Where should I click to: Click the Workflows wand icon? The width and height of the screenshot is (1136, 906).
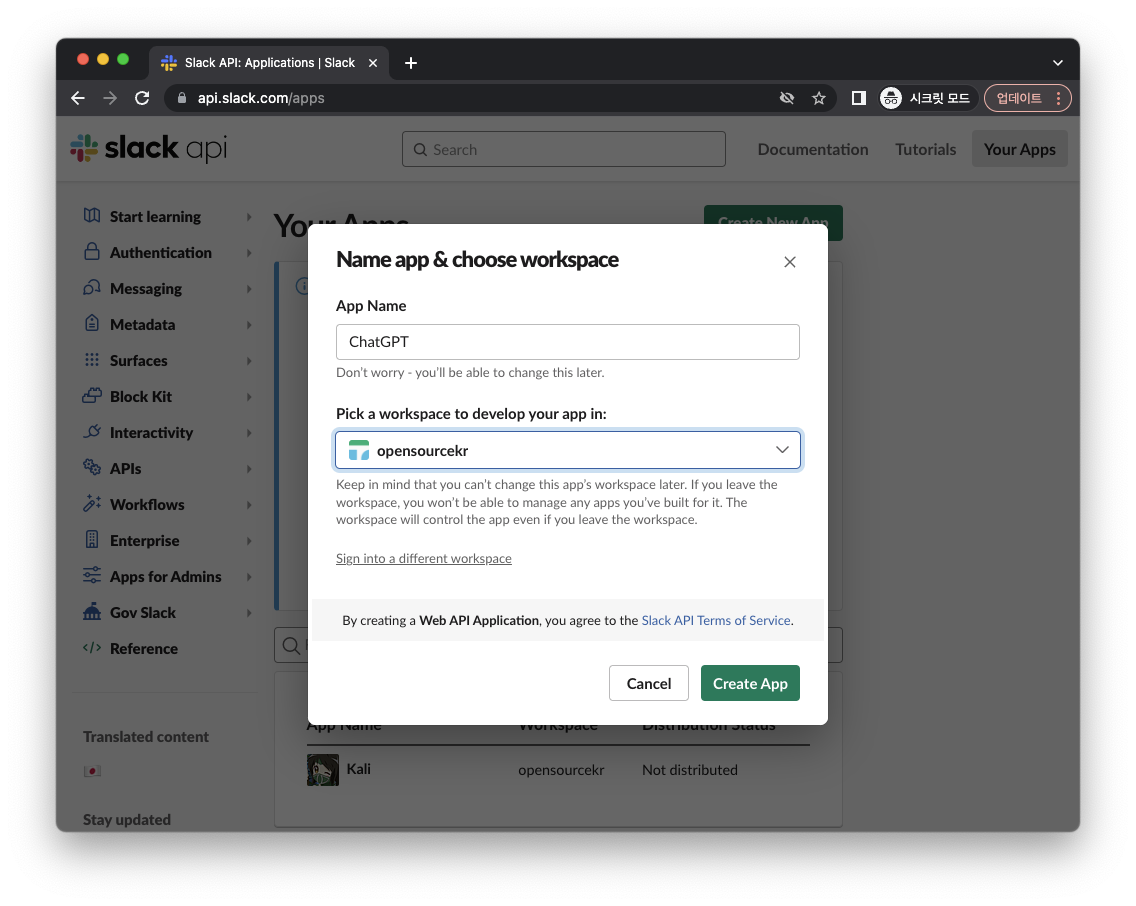(x=92, y=503)
